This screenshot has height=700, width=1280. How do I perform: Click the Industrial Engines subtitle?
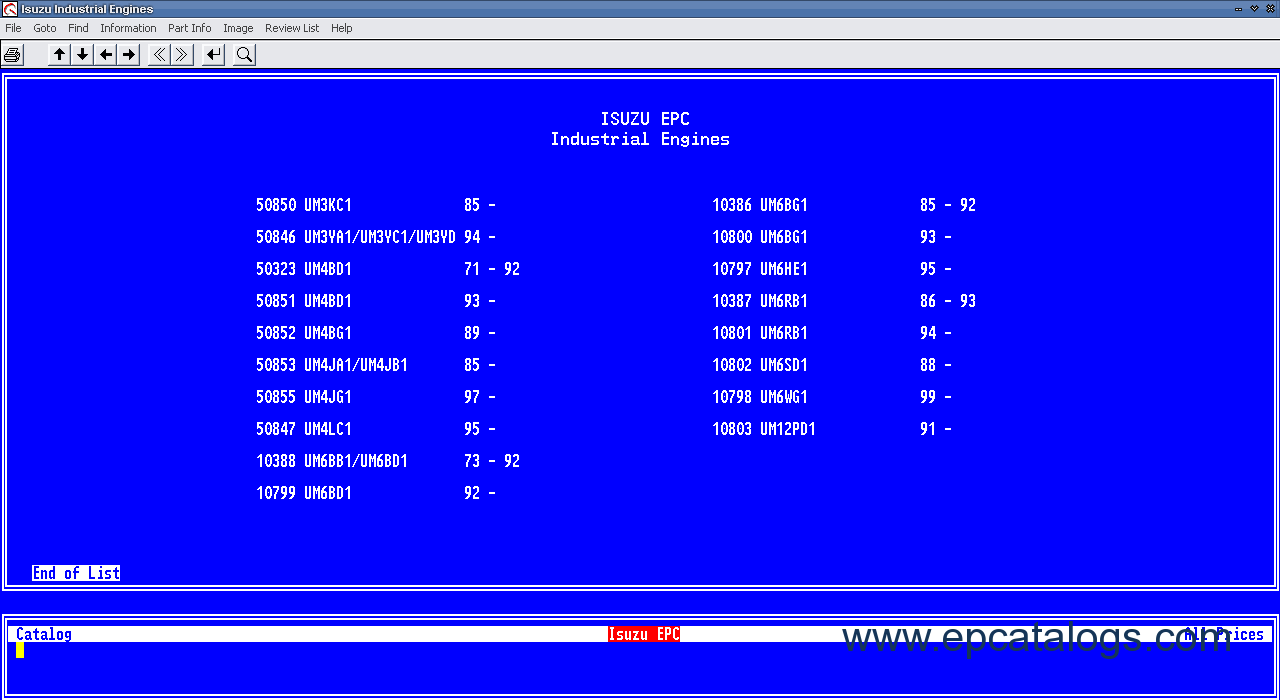tap(640, 139)
